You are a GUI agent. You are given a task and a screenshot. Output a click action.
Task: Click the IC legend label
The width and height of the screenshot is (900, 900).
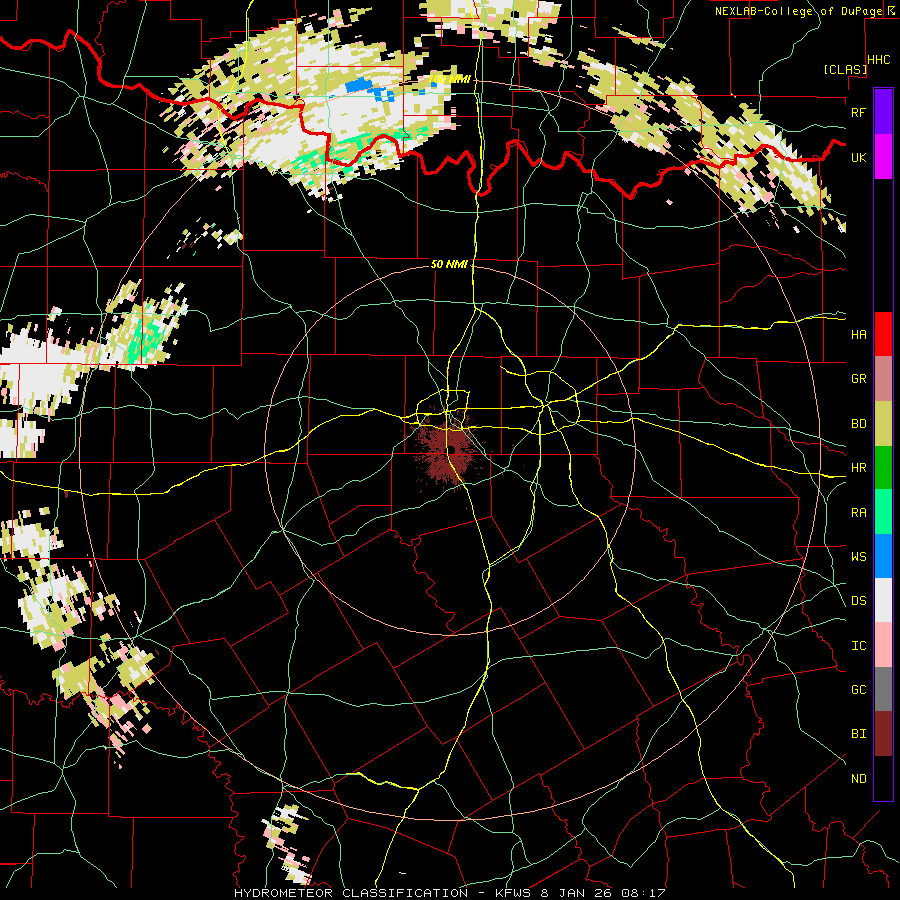(x=858, y=645)
